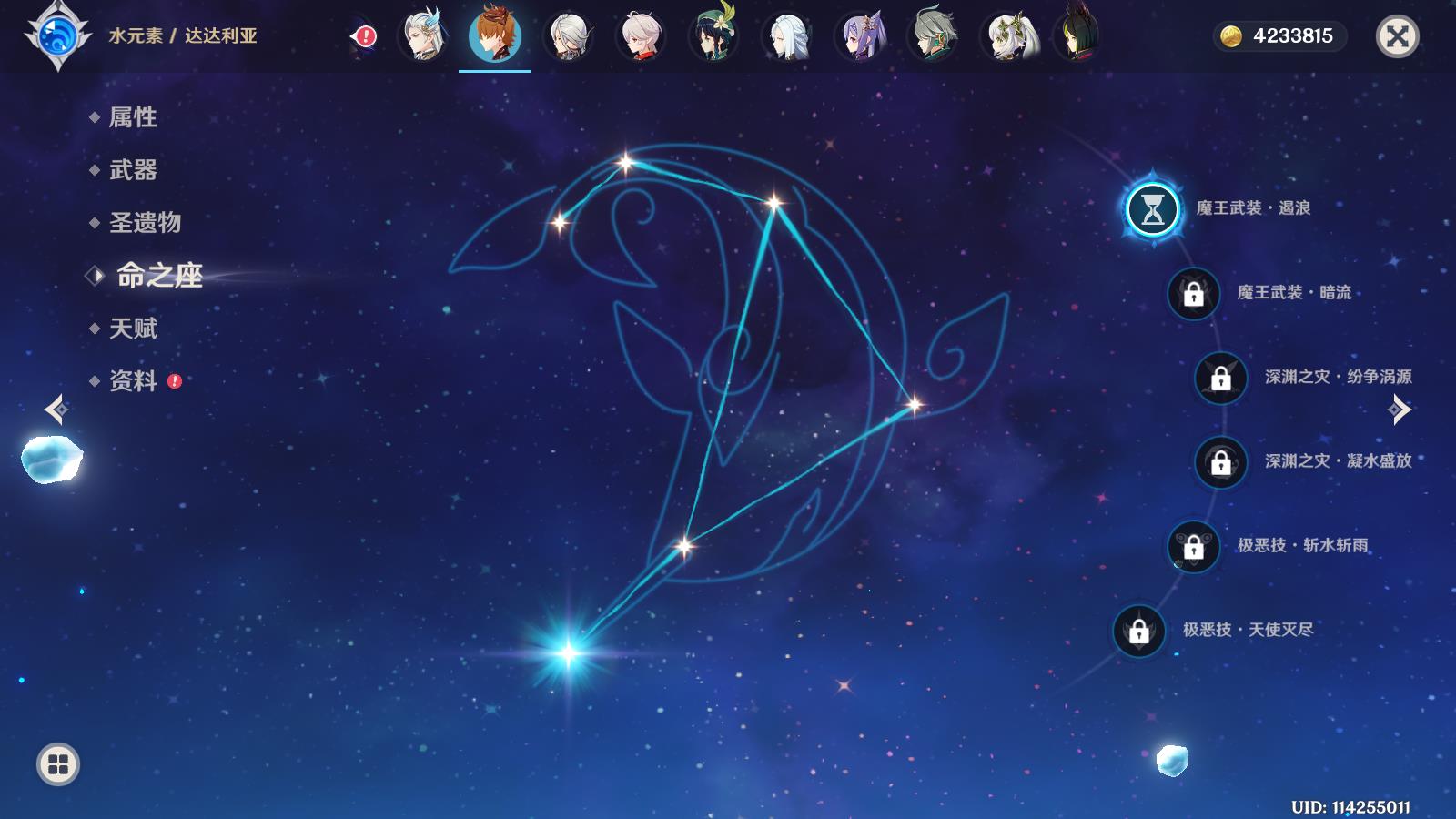The width and height of the screenshot is (1456, 819).
Task: Open the 属性 attributes menu
Action: (x=133, y=117)
